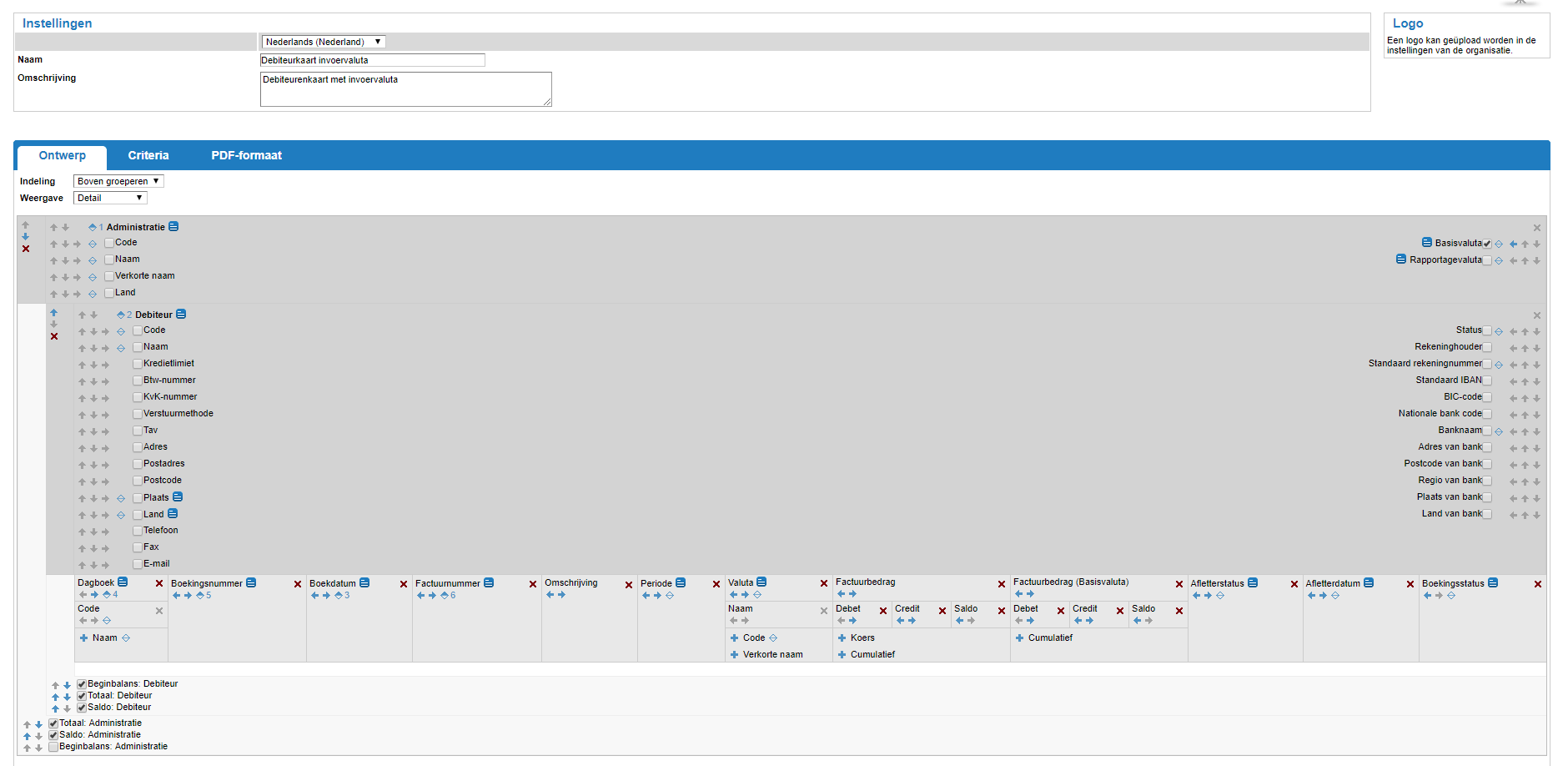Open the Indeling dropdown
Screen dimensions: 1568x766
[118, 181]
